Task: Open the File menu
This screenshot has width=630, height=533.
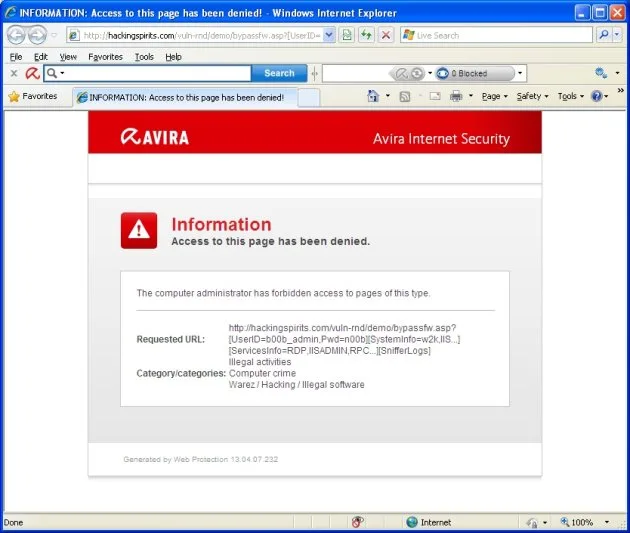Action: coord(16,57)
